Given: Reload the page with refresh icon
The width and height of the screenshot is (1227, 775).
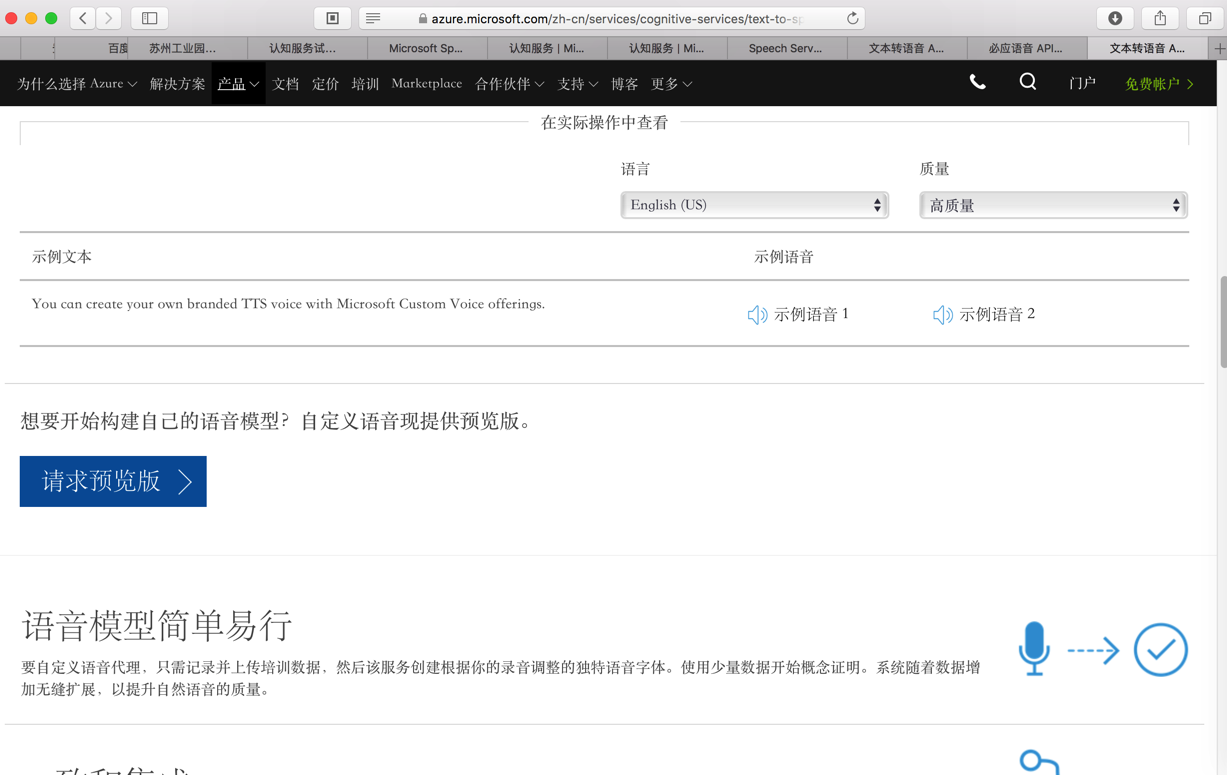Looking at the screenshot, I should [852, 18].
